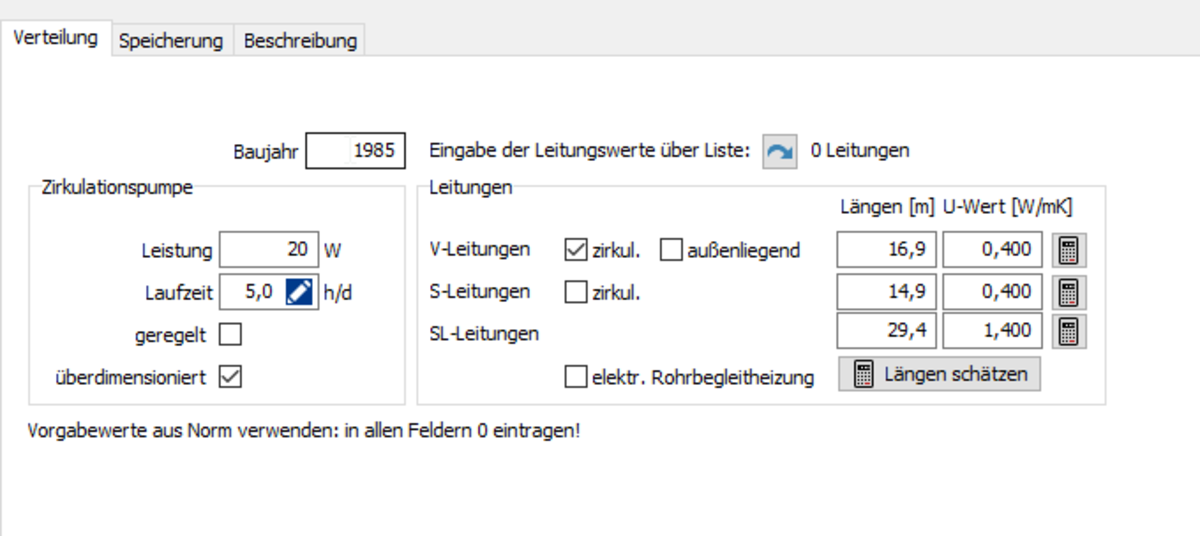Click the SL-Leitungen U-Wert field 1,400
Screen dimensions: 1200x536
pyautogui.click(x=993, y=332)
